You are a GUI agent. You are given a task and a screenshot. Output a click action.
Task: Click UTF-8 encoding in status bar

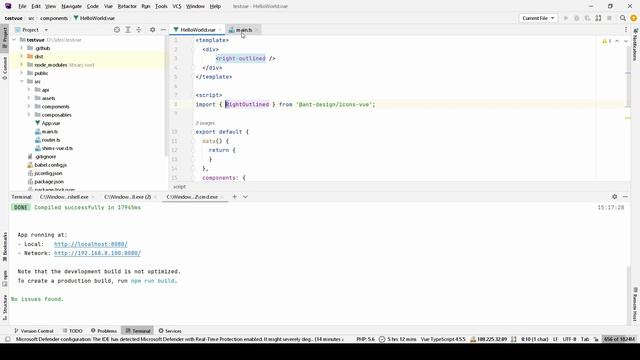[x=569, y=339]
